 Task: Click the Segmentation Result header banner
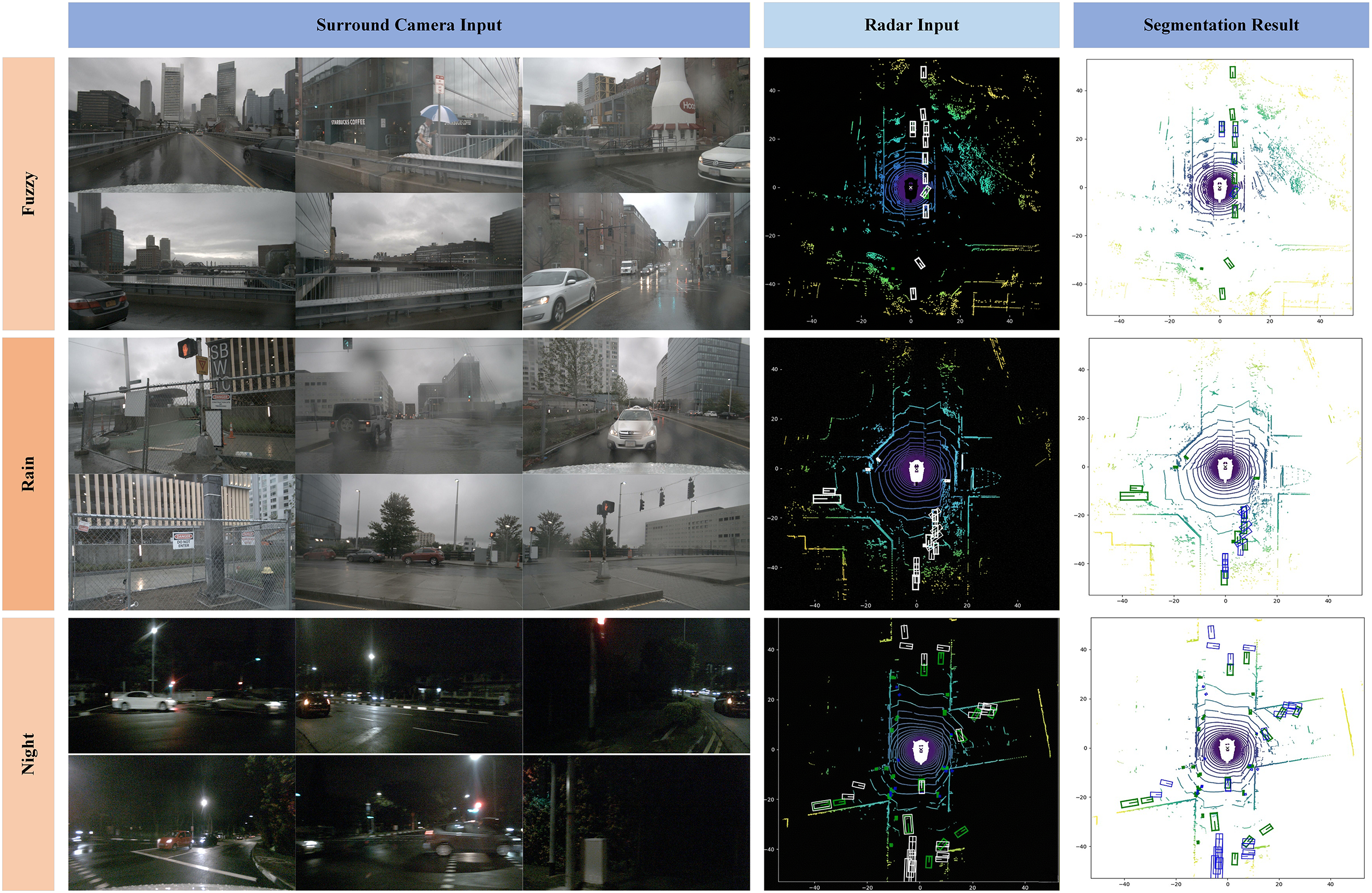pos(1220,25)
